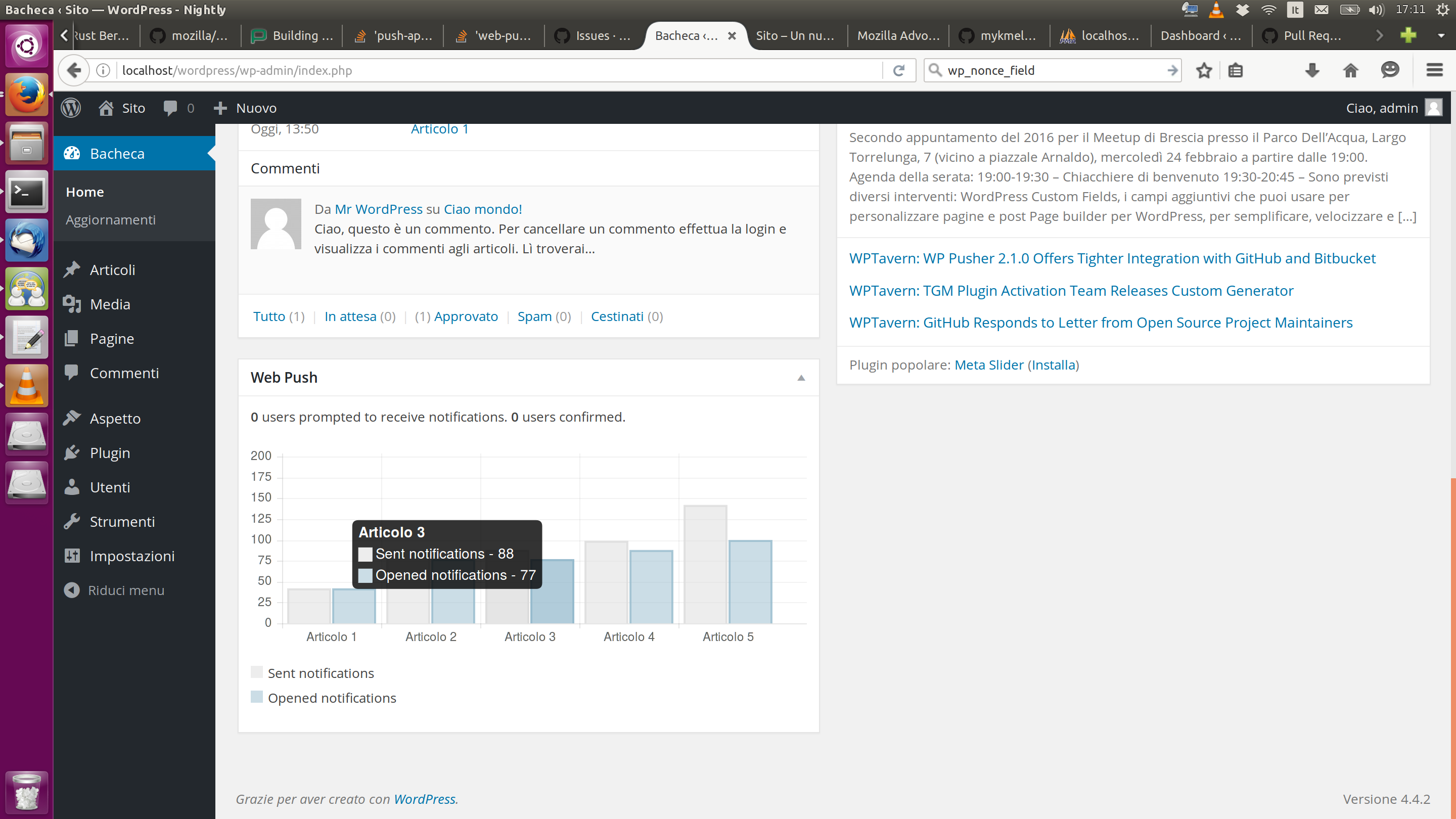Bookmark this page with the star icon
The image size is (1456, 819).
(x=1204, y=70)
